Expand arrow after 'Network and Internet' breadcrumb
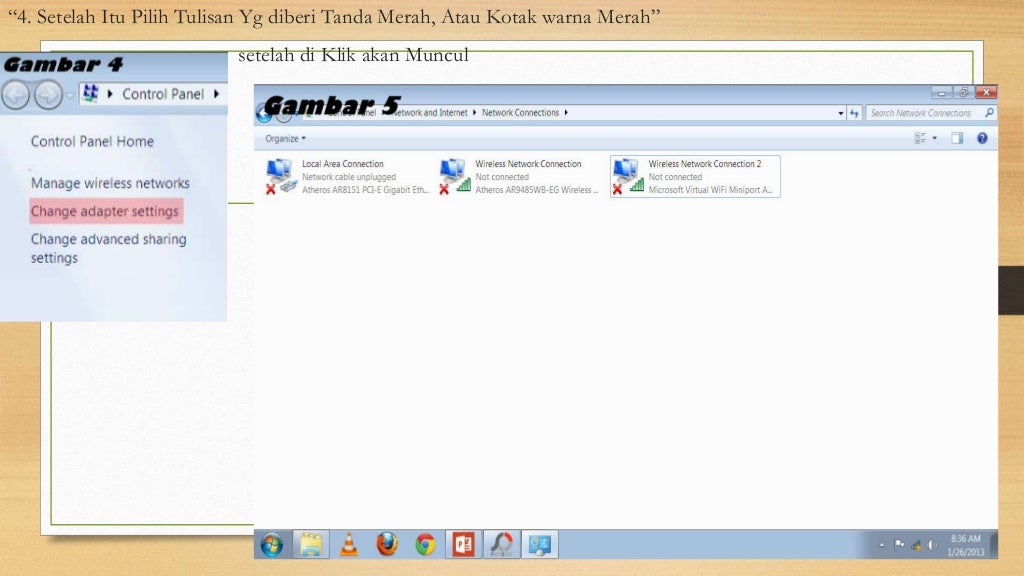1024x576 pixels. (474, 112)
